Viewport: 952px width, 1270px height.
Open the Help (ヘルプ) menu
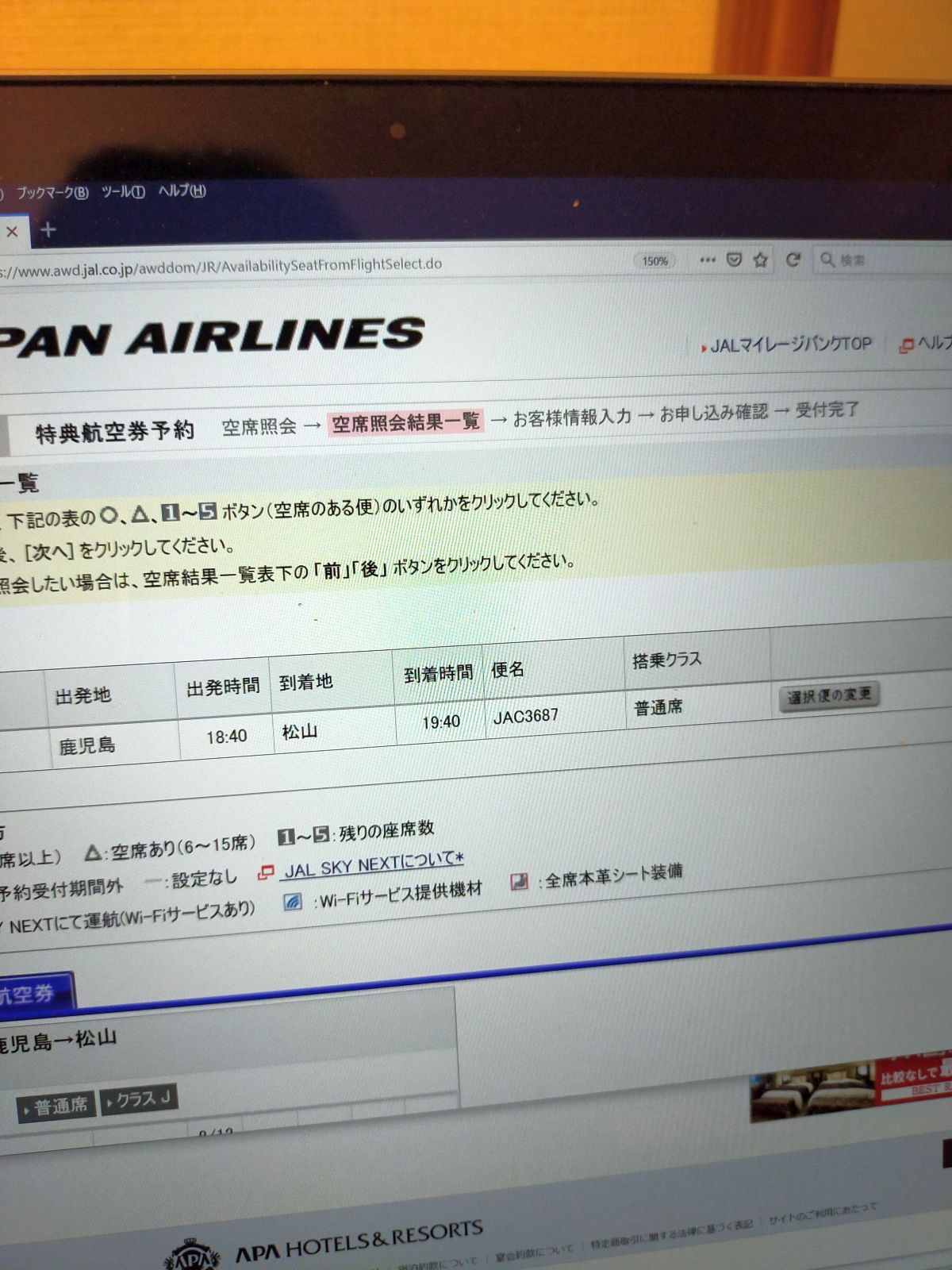click(182, 190)
